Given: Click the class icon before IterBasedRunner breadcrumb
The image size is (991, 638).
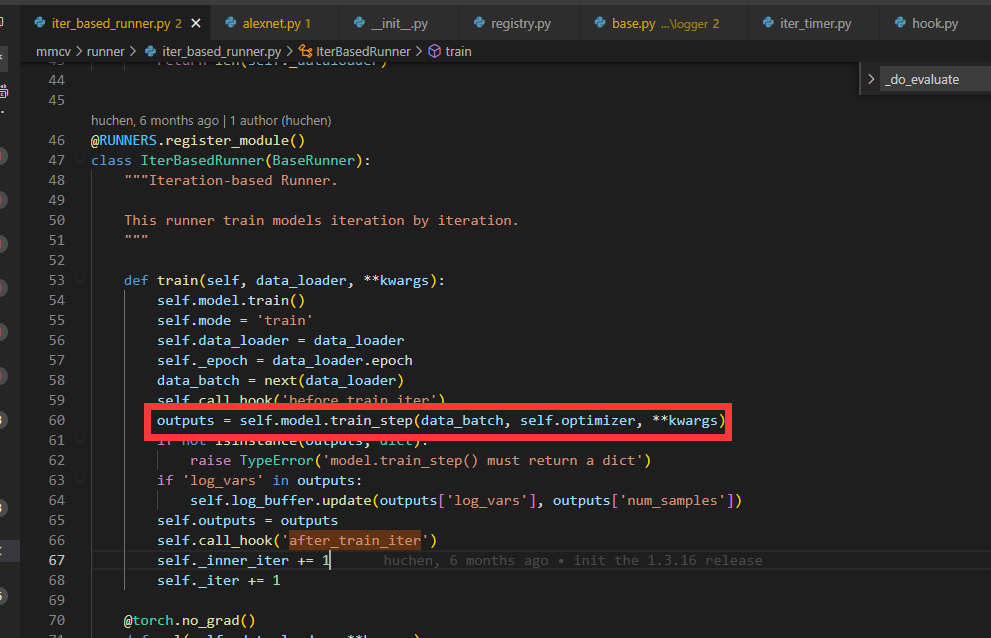Looking at the screenshot, I should (x=305, y=51).
